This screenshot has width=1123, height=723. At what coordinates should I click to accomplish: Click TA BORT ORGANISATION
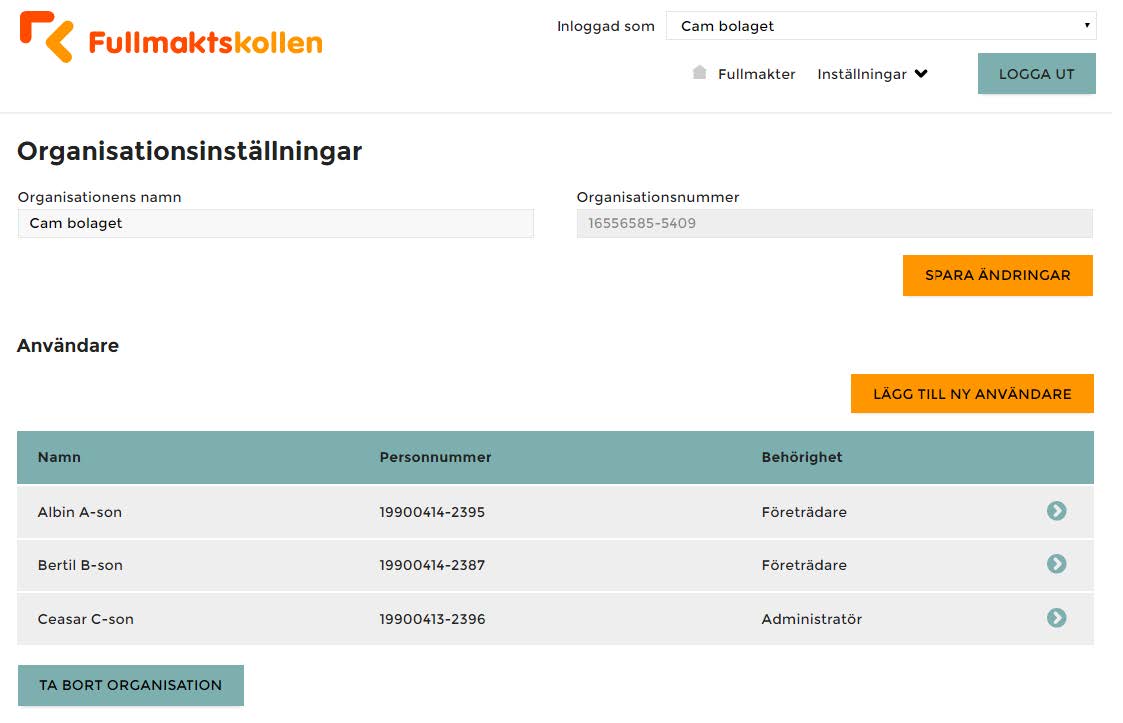click(x=130, y=685)
